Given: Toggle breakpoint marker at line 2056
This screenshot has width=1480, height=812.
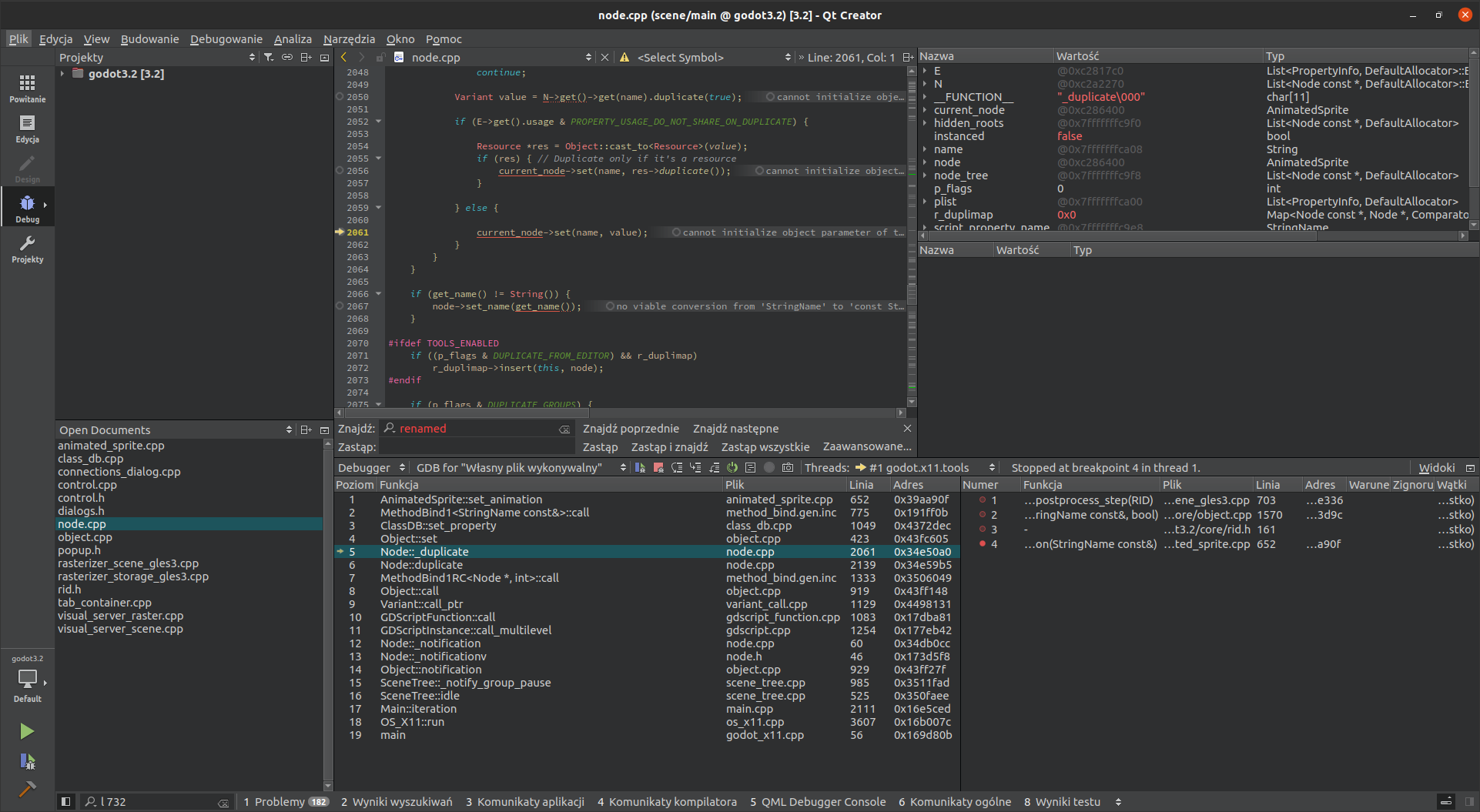Looking at the screenshot, I should pos(340,171).
